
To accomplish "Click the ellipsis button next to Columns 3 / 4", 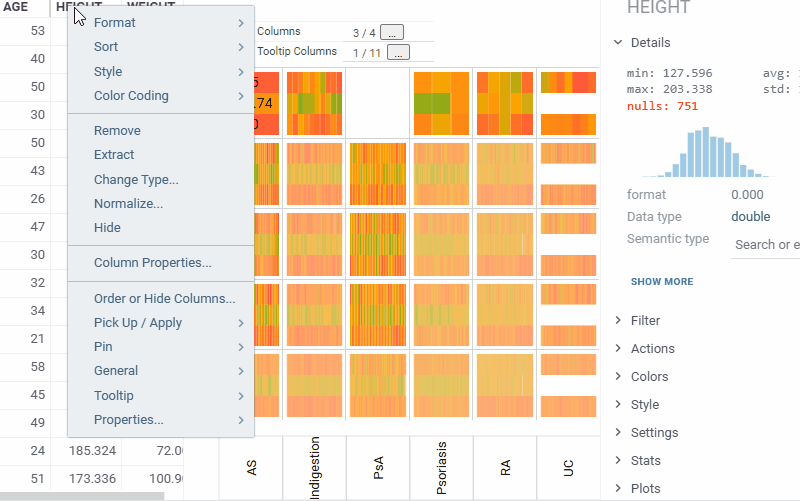I will [x=392, y=33].
